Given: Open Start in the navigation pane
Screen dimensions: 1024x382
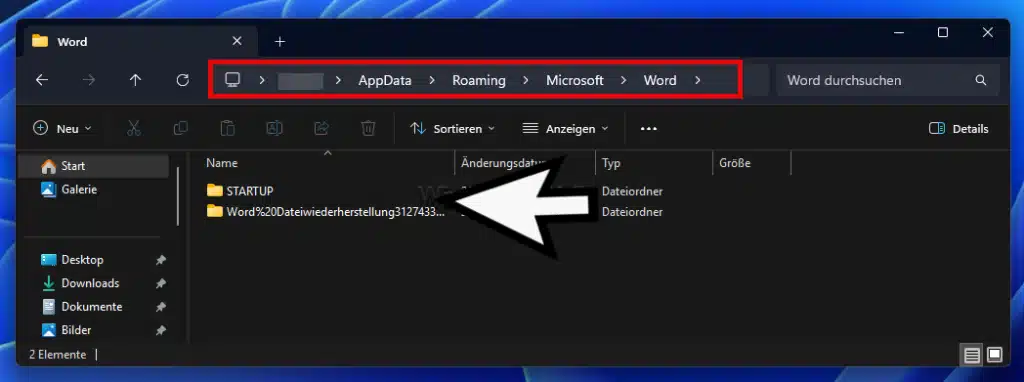Looking at the screenshot, I should [94, 166].
